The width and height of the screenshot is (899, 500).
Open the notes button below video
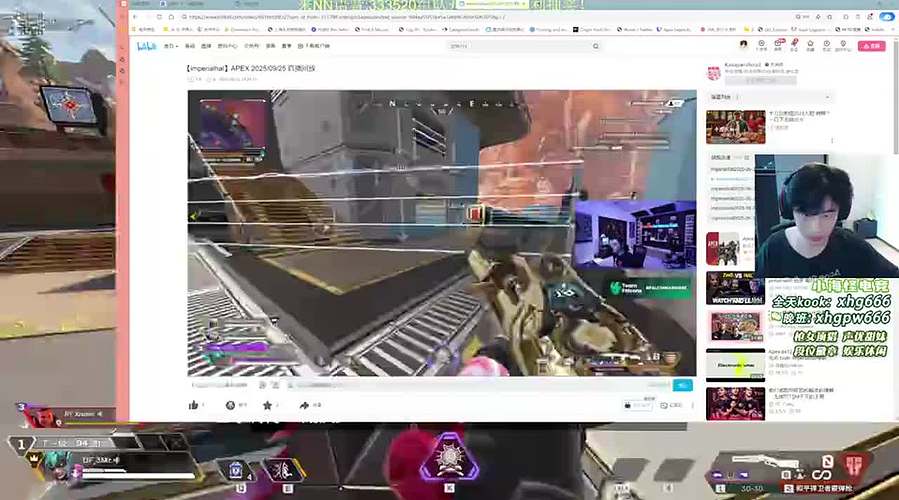671,405
